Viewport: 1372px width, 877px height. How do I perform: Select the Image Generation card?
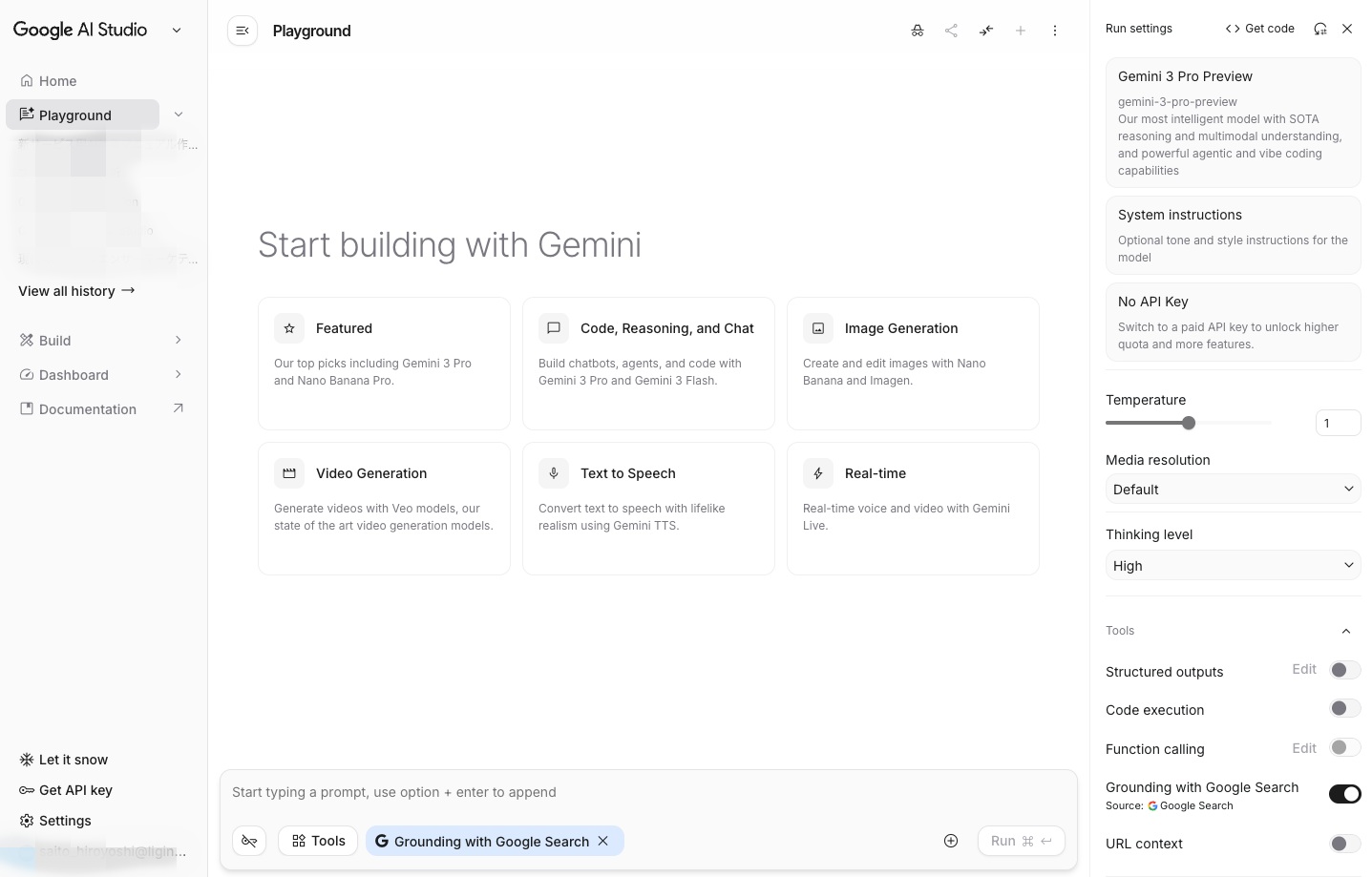(x=912, y=364)
